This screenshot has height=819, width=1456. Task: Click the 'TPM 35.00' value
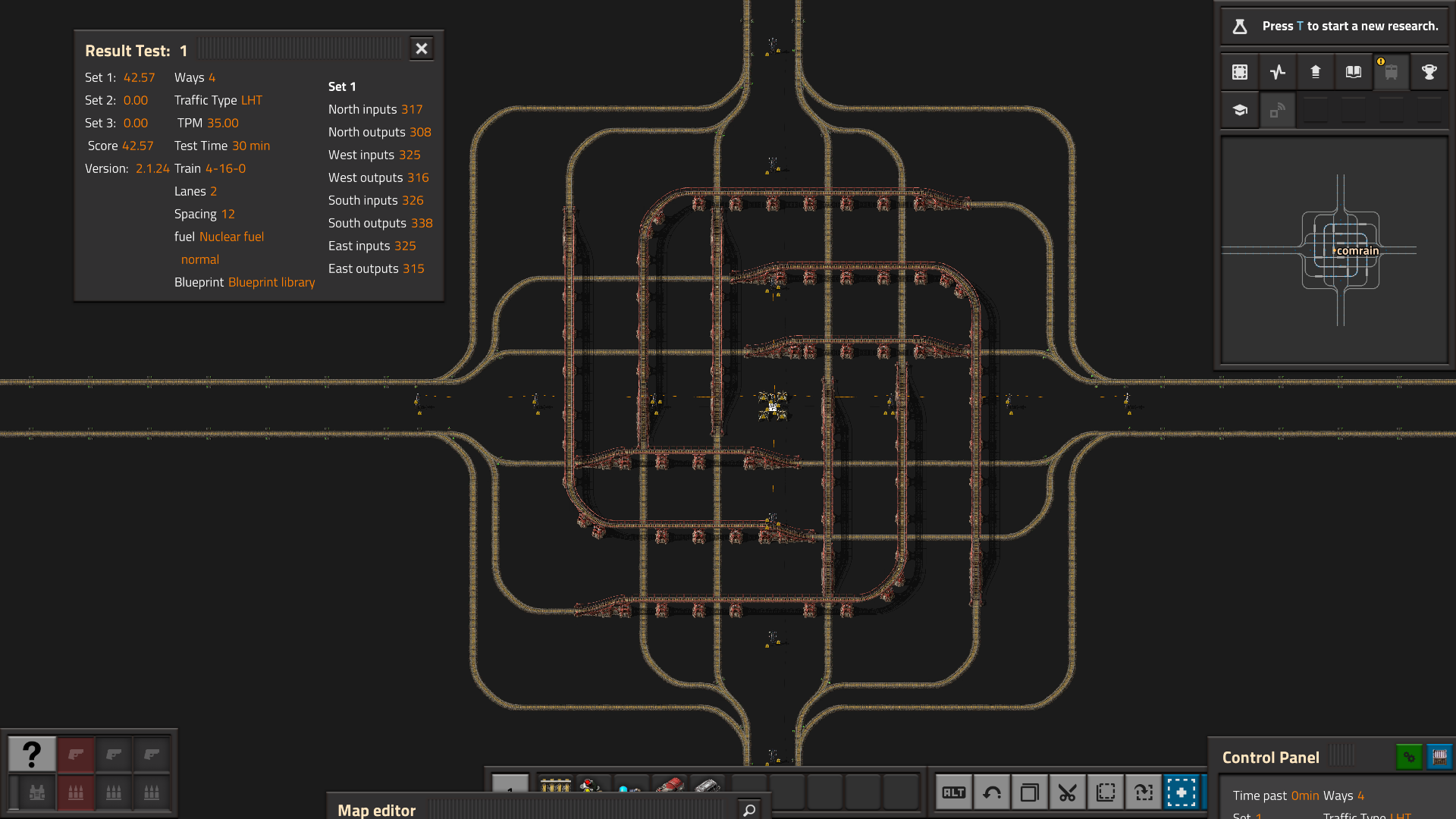(208, 123)
